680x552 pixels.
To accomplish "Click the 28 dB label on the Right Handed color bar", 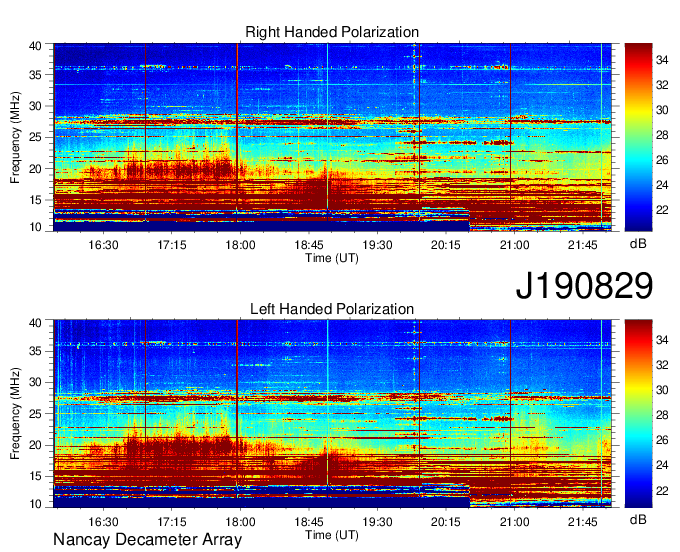I will [662, 135].
